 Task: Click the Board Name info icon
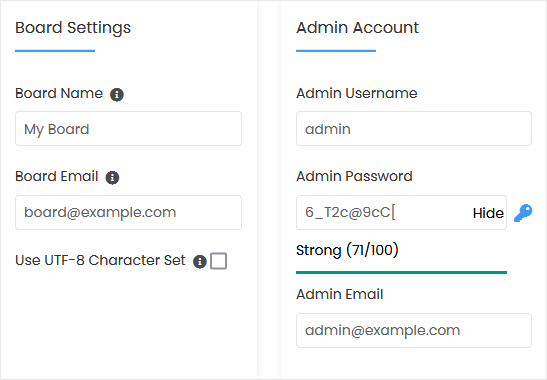click(117, 94)
